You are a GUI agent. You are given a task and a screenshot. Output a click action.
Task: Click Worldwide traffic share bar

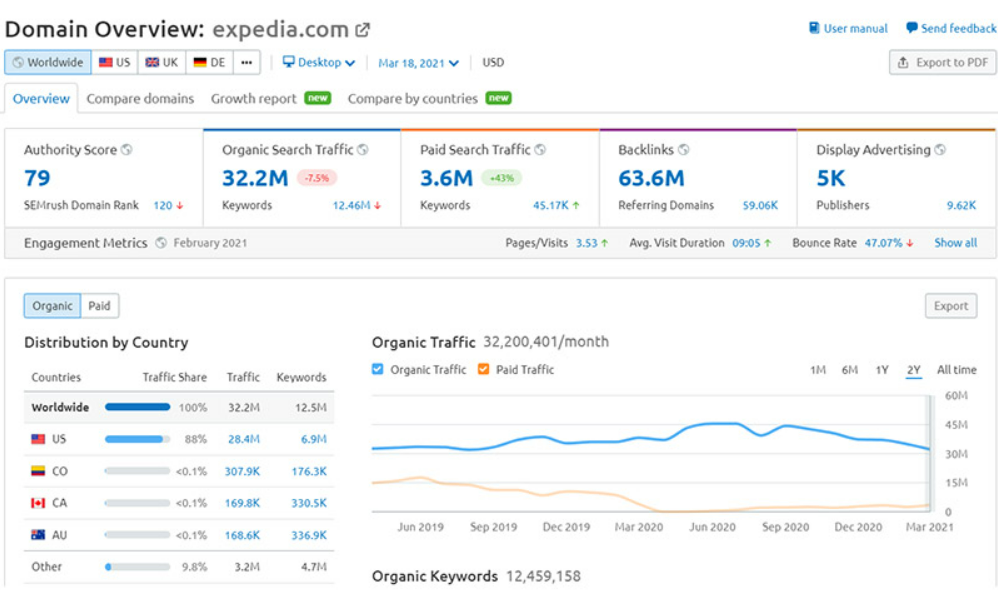point(137,407)
